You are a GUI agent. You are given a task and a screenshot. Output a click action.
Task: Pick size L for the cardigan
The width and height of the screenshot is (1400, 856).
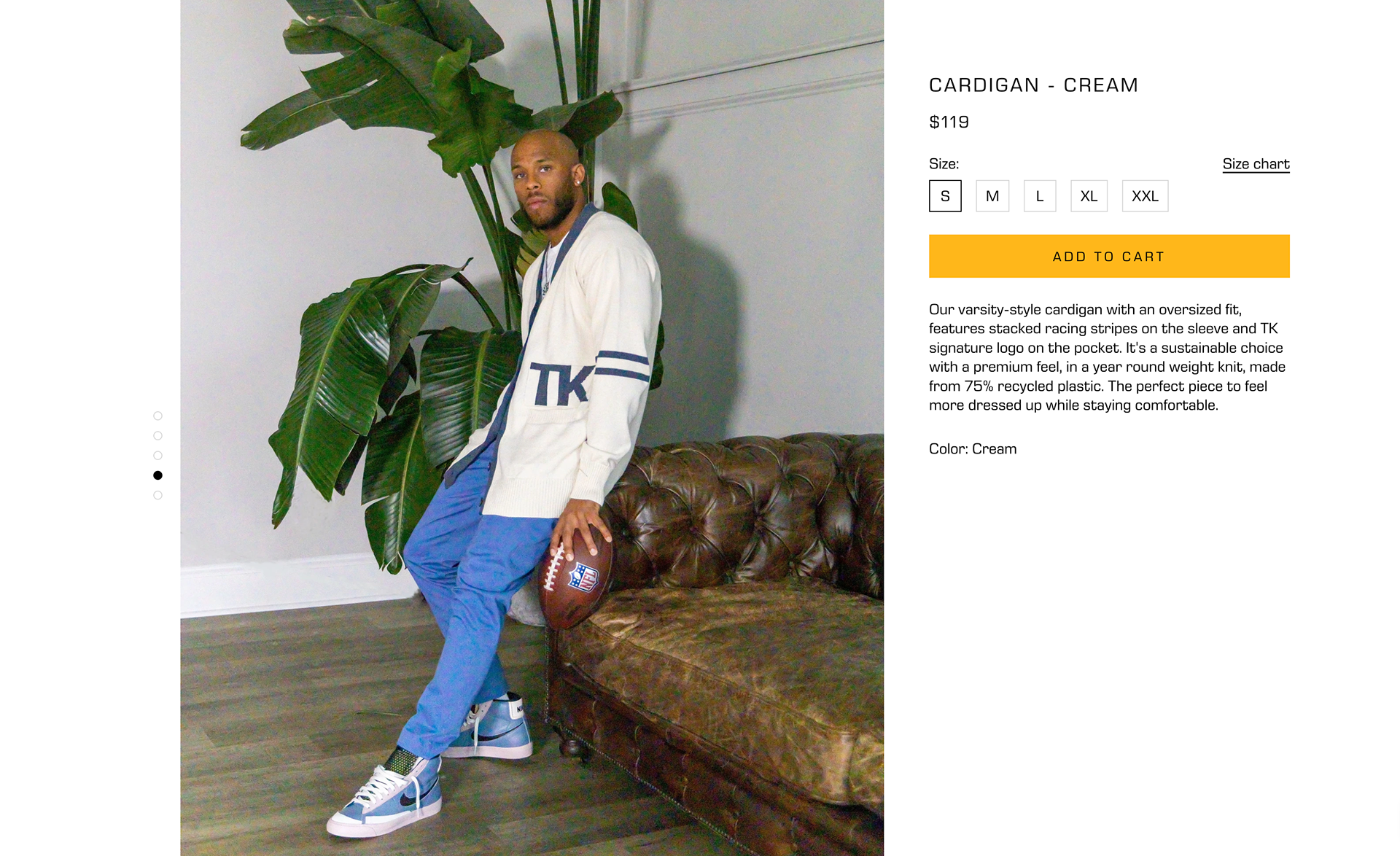[1040, 196]
